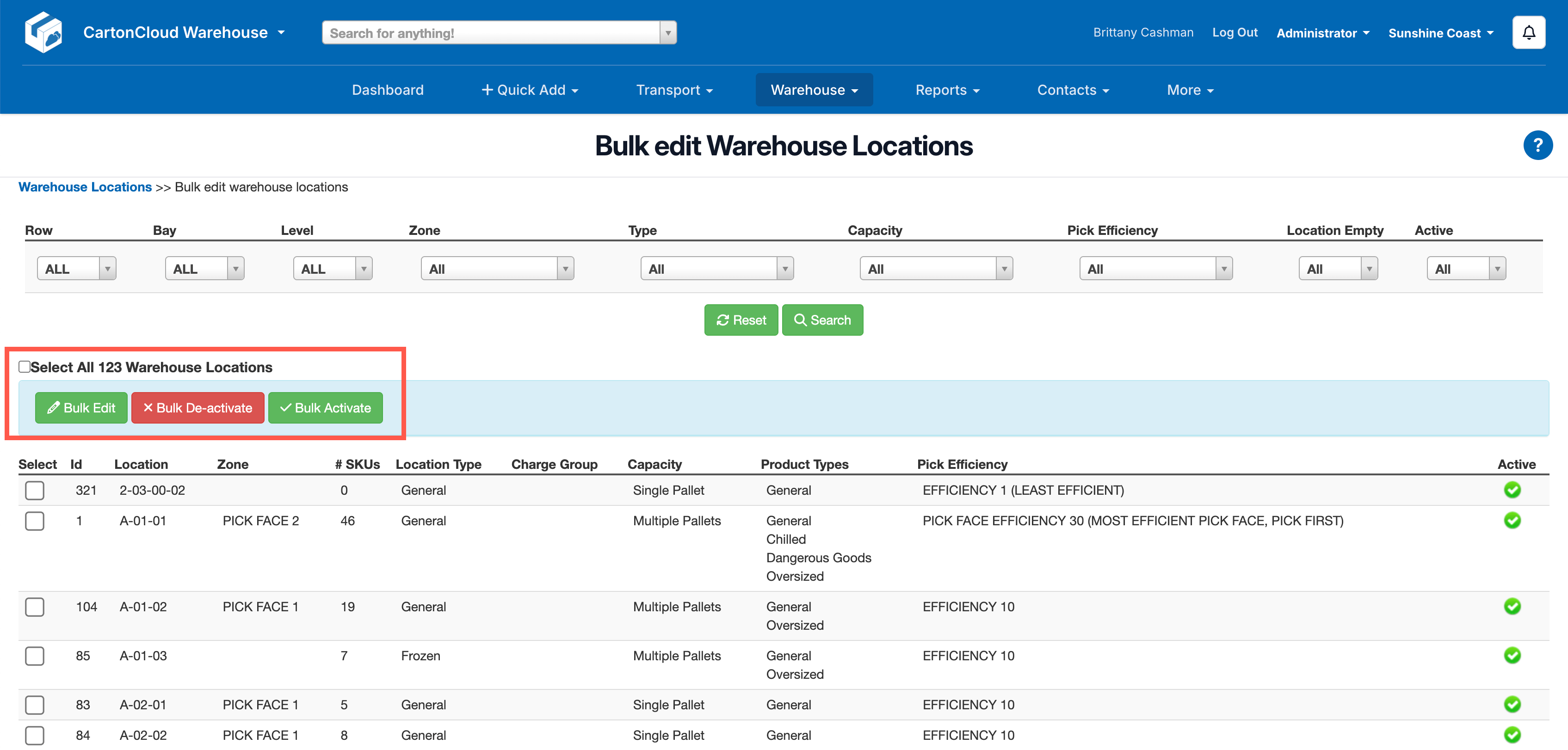Click active green checkmark for location 2-03-00-02
The image size is (1568, 750).
tap(1512, 490)
